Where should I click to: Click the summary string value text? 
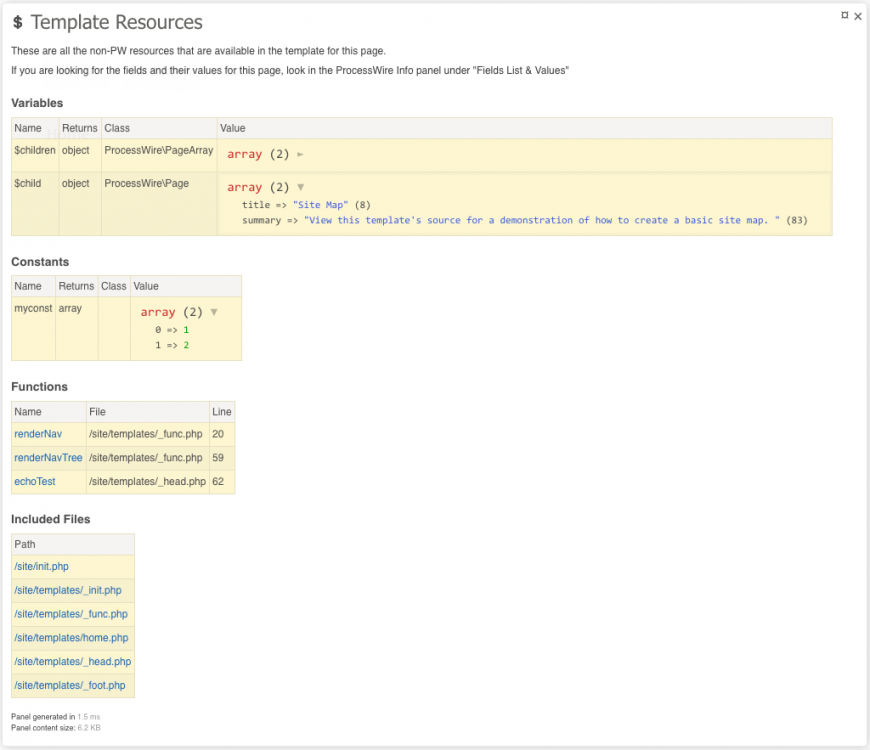[x=541, y=220]
